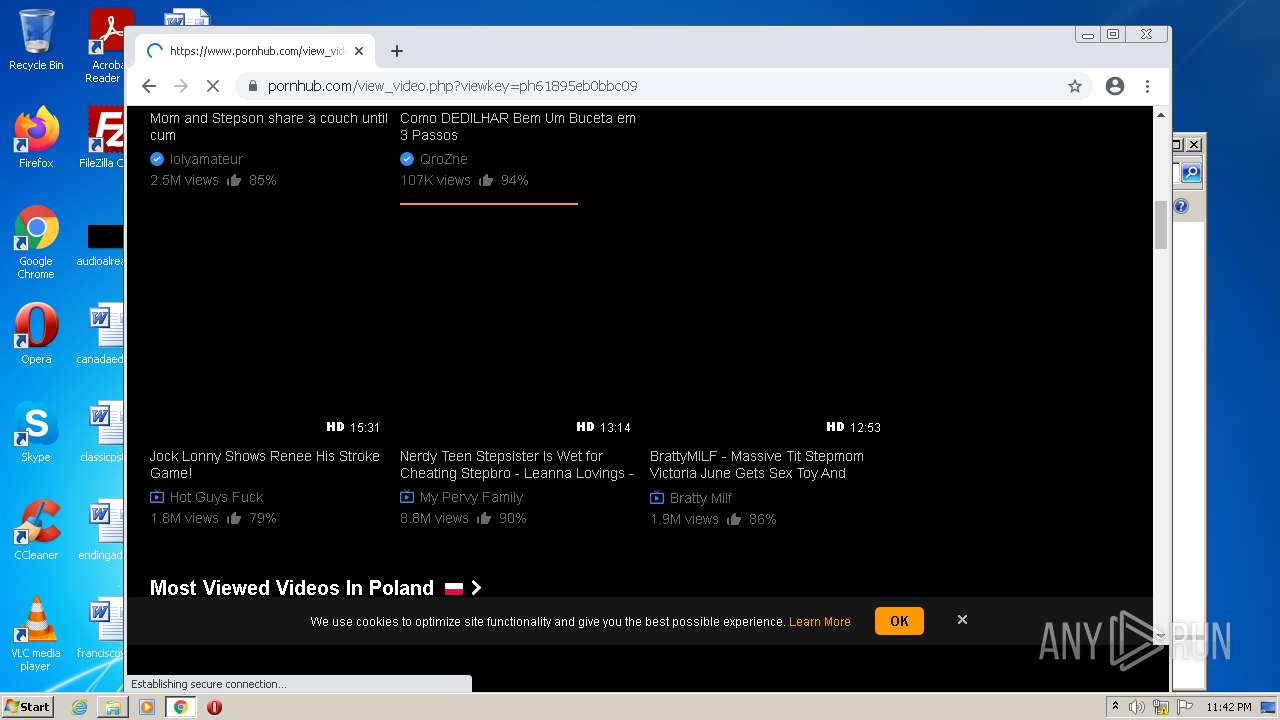The image size is (1280, 720).
Task: Open the volume speaker tray icon
Action: [1137, 707]
